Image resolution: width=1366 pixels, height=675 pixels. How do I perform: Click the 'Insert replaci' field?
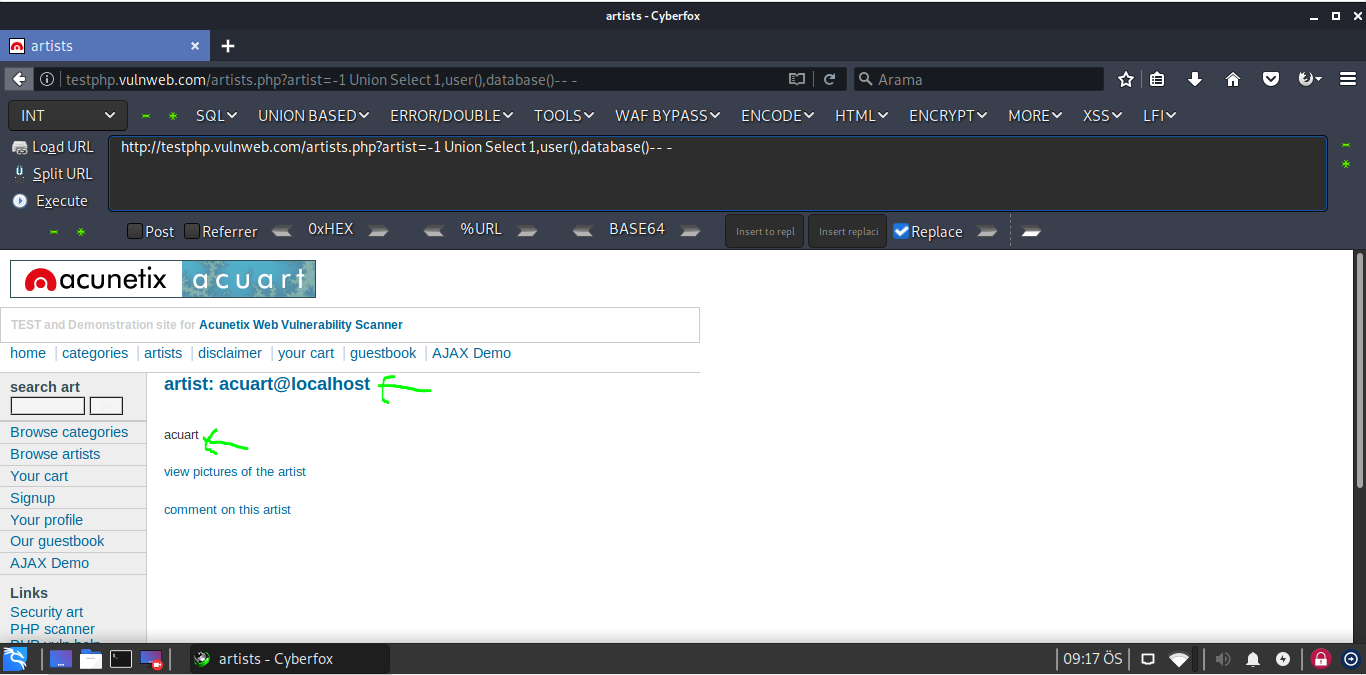tap(848, 231)
